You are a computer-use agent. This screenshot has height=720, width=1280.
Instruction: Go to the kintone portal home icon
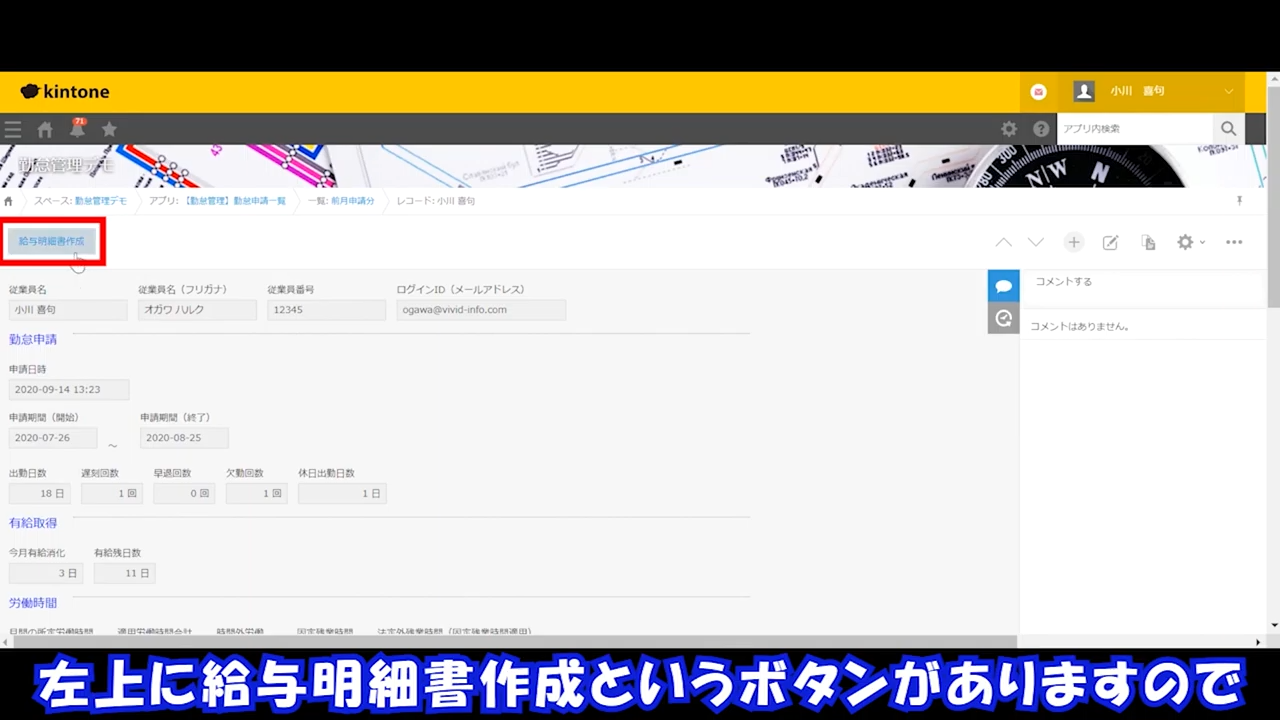click(45, 129)
